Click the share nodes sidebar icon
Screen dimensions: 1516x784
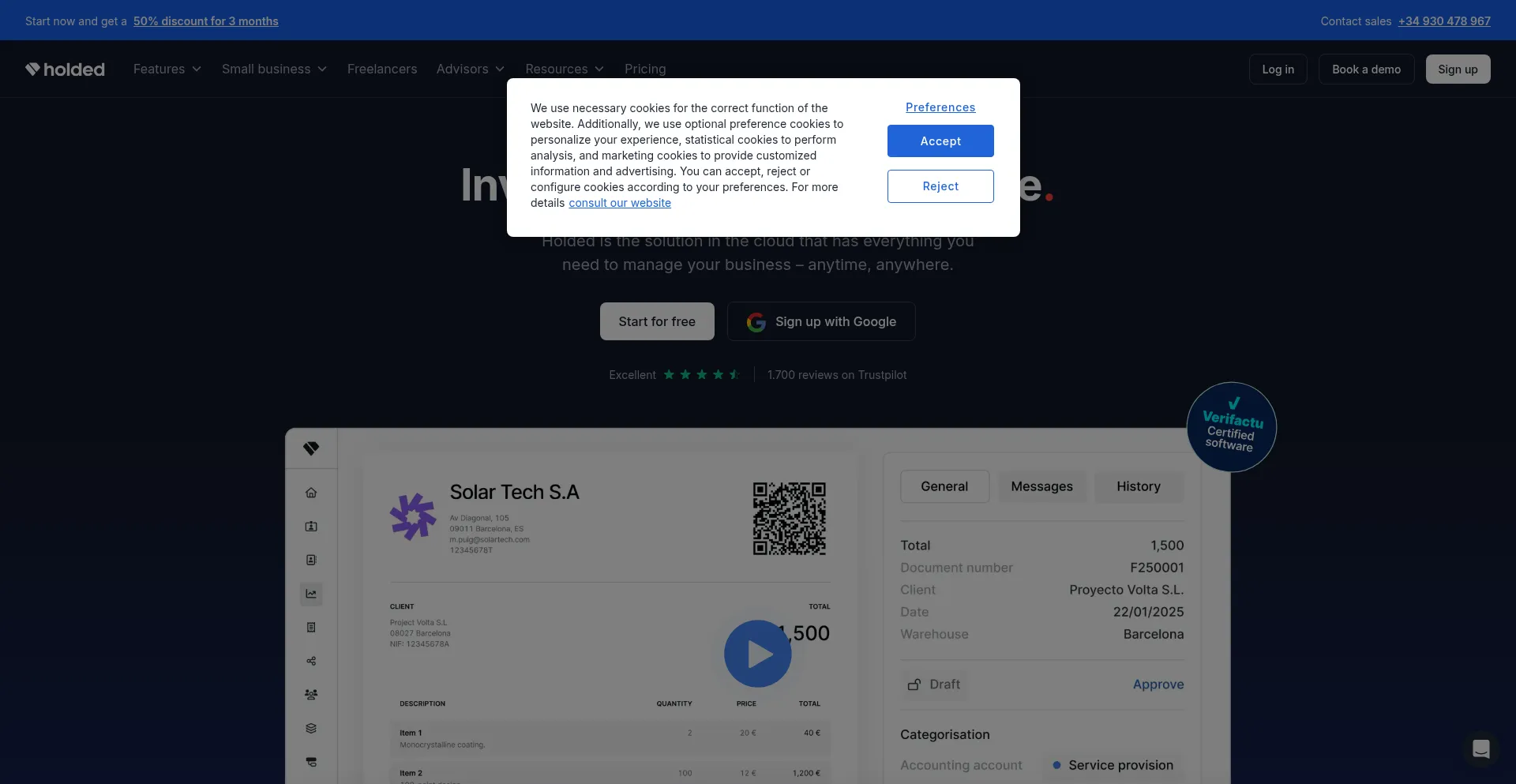tap(311, 662)
